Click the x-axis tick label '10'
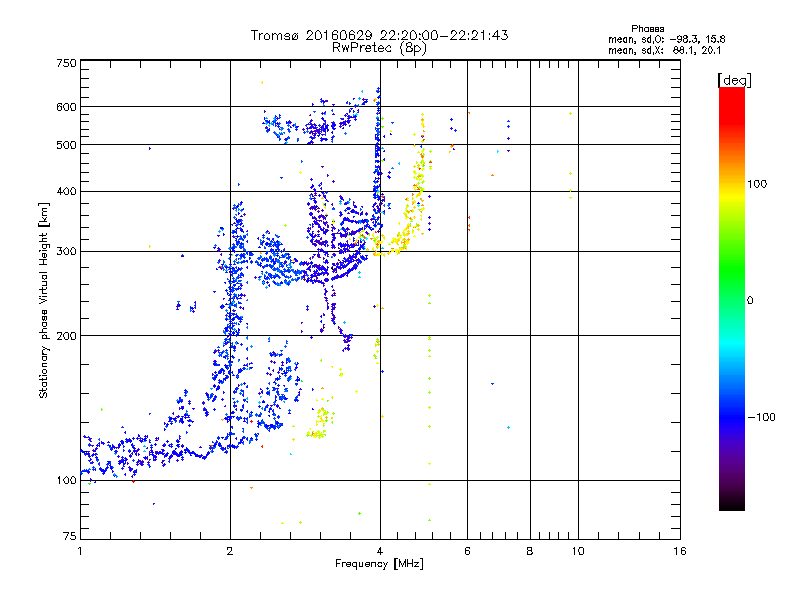Screen dimensions: 800x600 pos(578,551)
